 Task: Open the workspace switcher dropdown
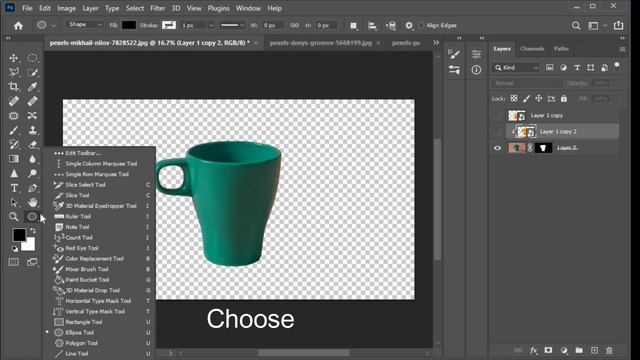[596, 26]
